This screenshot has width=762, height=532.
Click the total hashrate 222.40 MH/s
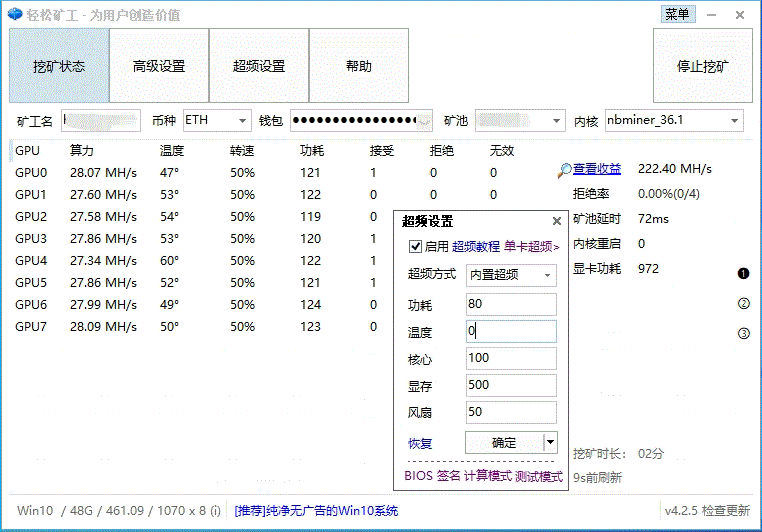coord(675,169)
